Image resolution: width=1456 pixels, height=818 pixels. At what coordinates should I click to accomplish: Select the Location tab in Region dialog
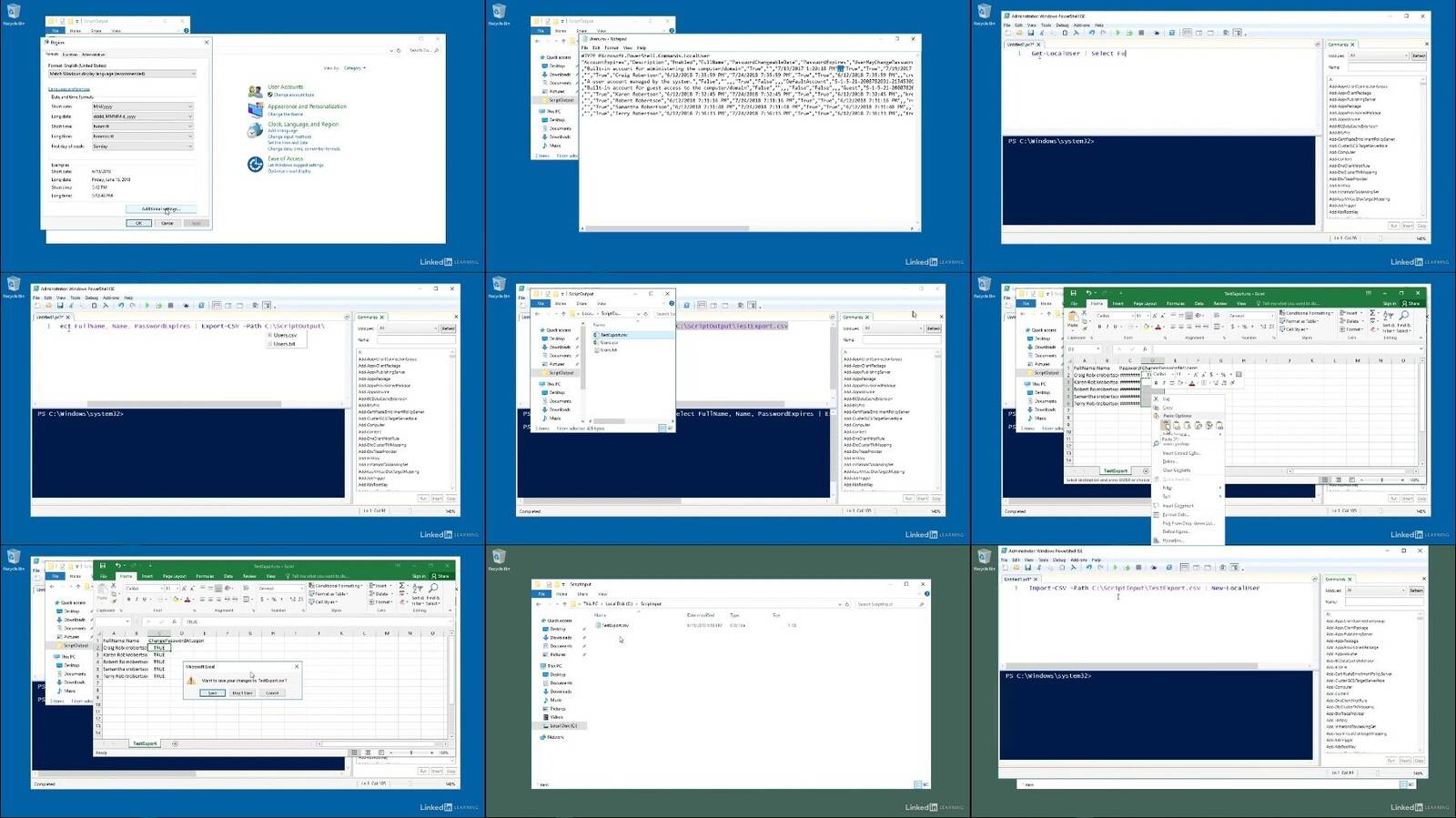point(70,55)
